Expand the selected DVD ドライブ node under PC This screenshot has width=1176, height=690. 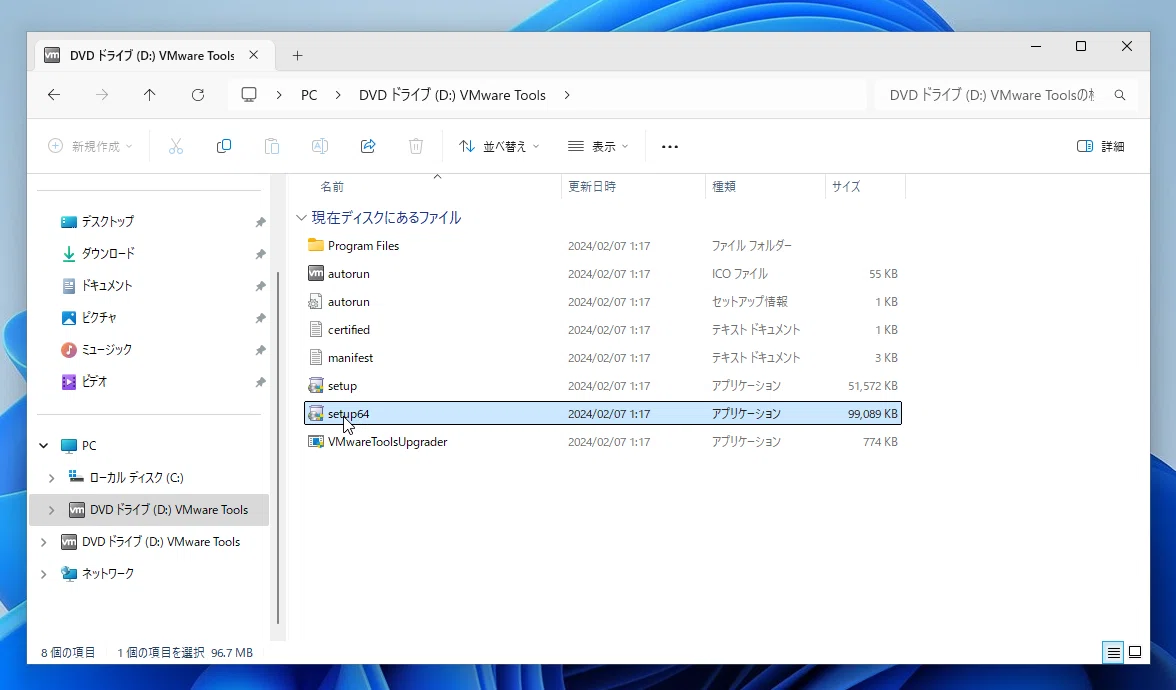click(x=51, y=510)
